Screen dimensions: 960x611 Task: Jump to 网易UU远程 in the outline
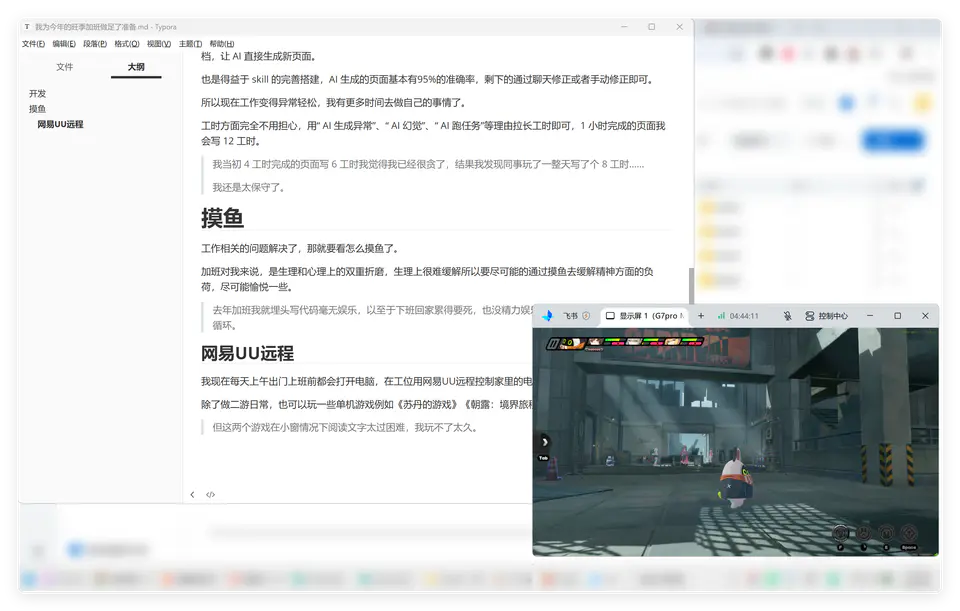point(60,124)
